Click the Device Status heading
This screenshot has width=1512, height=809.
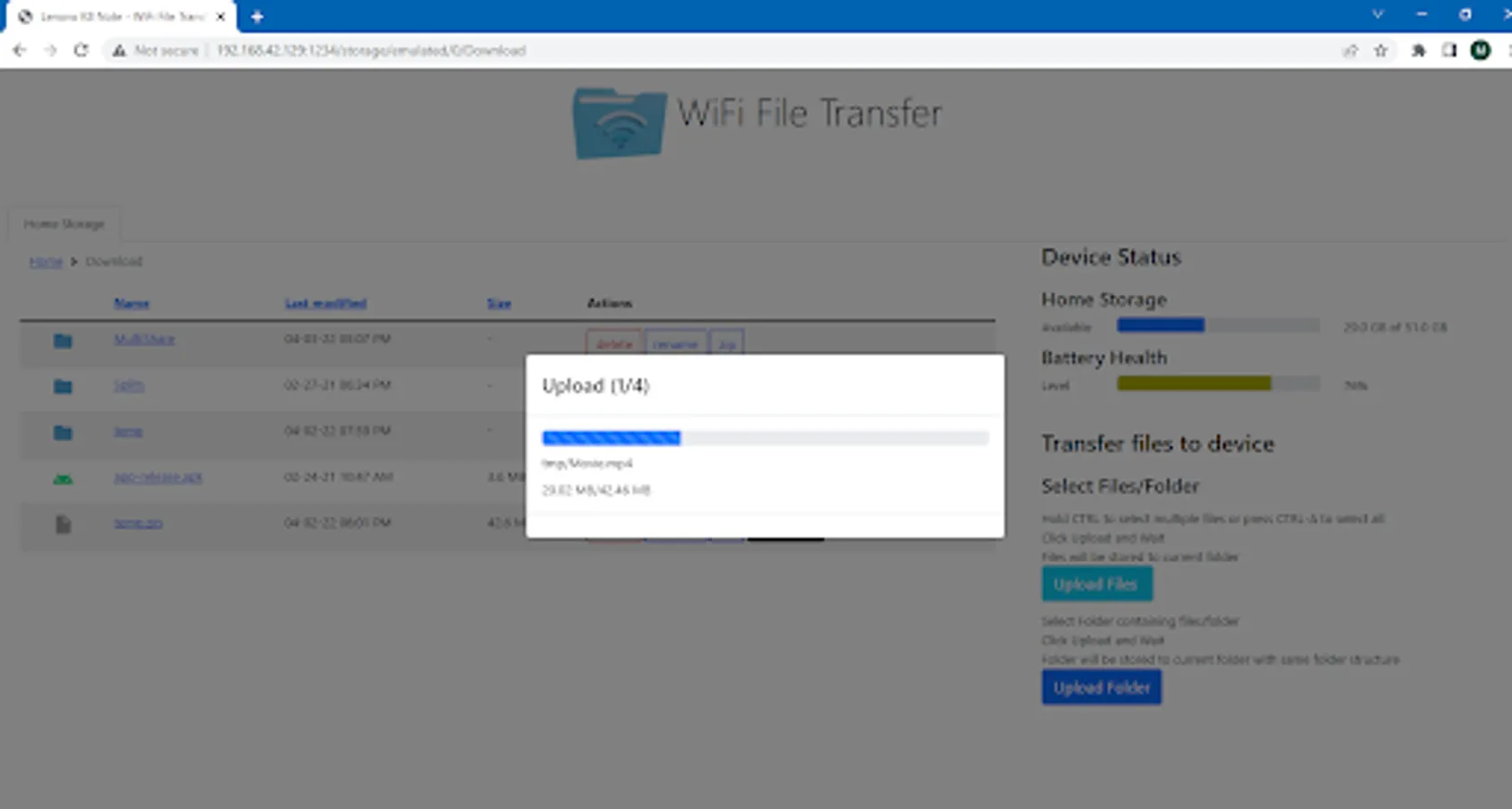click(1111, 257)
